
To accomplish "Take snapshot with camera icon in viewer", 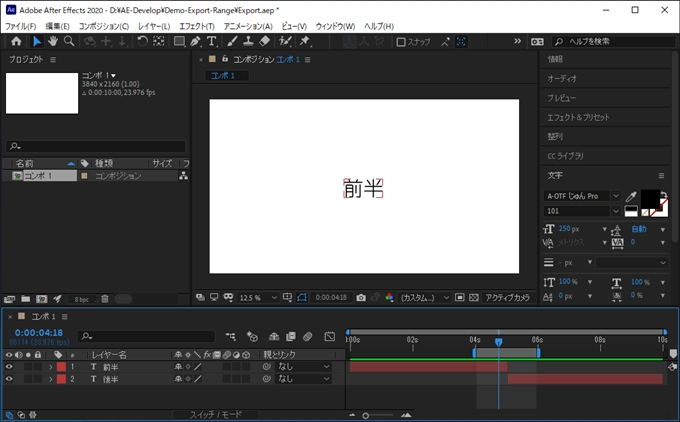I will (x=361, y=298).
